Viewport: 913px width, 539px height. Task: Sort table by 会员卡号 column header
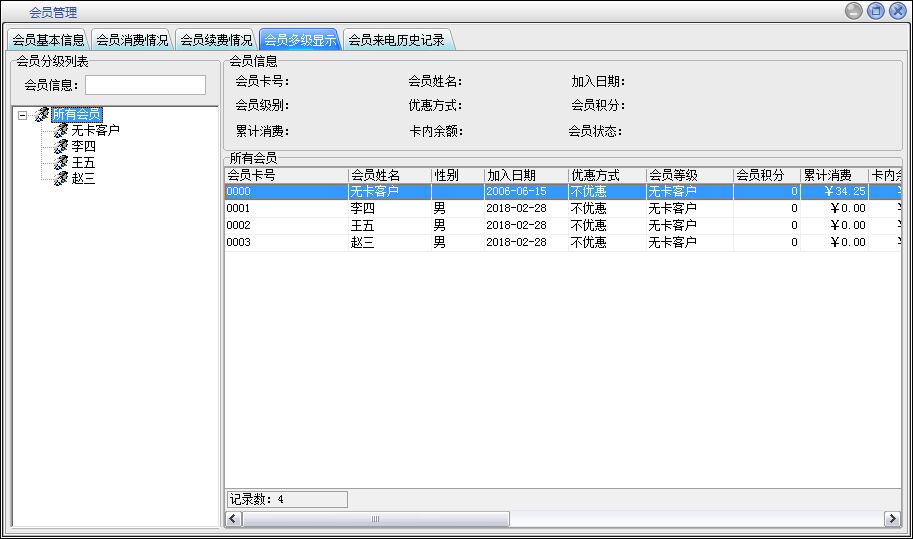pos(285,176)
